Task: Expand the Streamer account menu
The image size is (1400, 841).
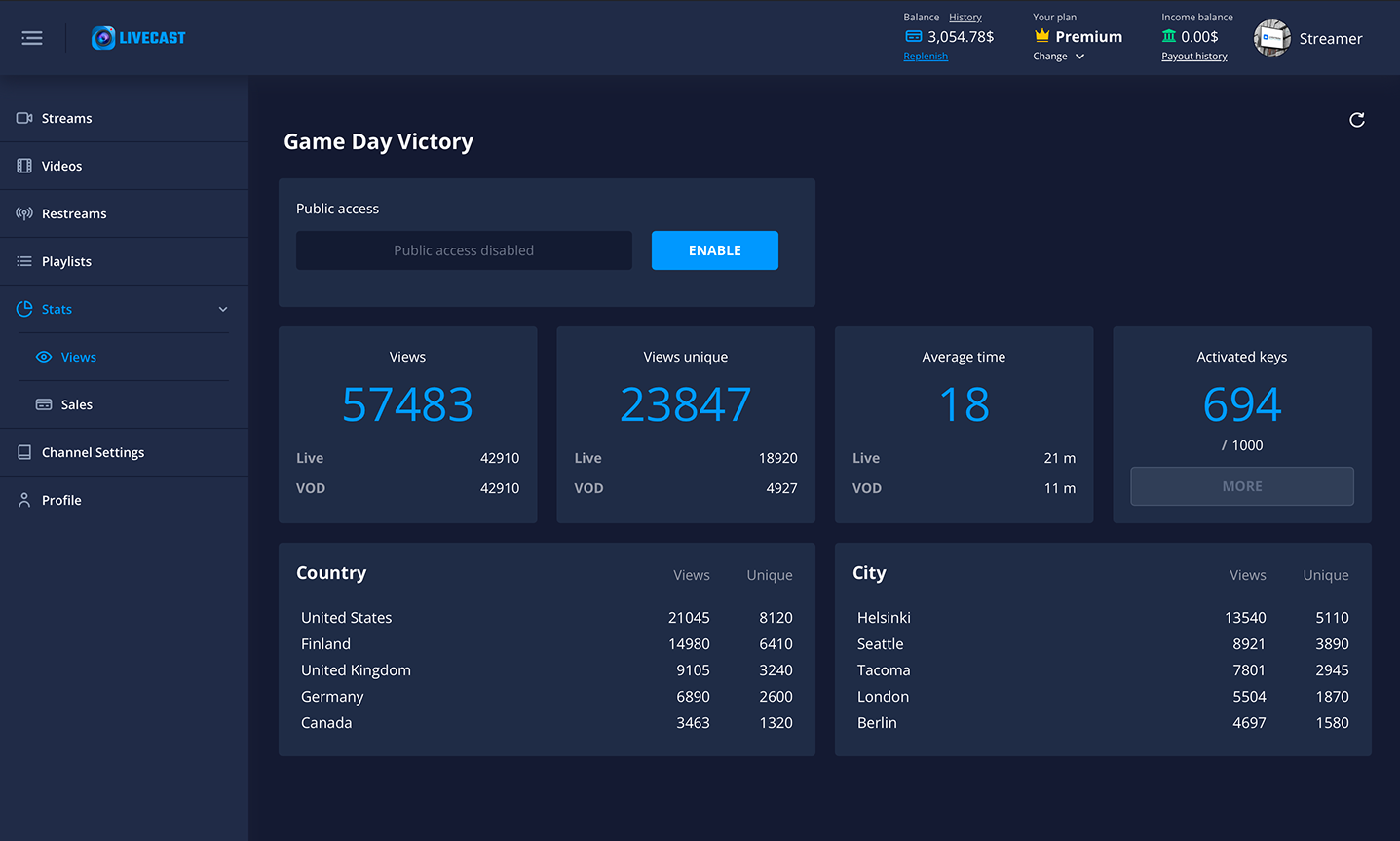Action: (1309, 38)
